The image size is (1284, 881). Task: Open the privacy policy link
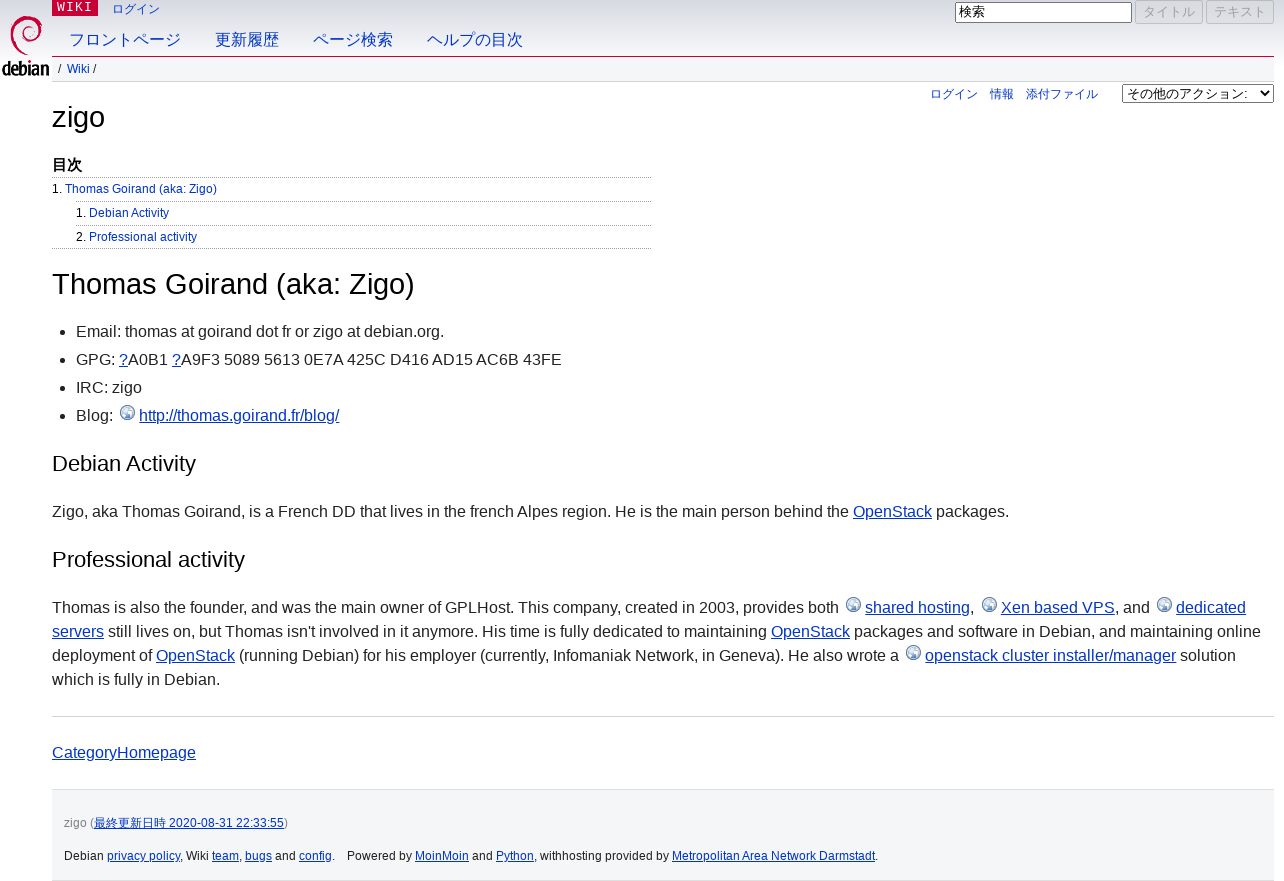coord(144,856)
